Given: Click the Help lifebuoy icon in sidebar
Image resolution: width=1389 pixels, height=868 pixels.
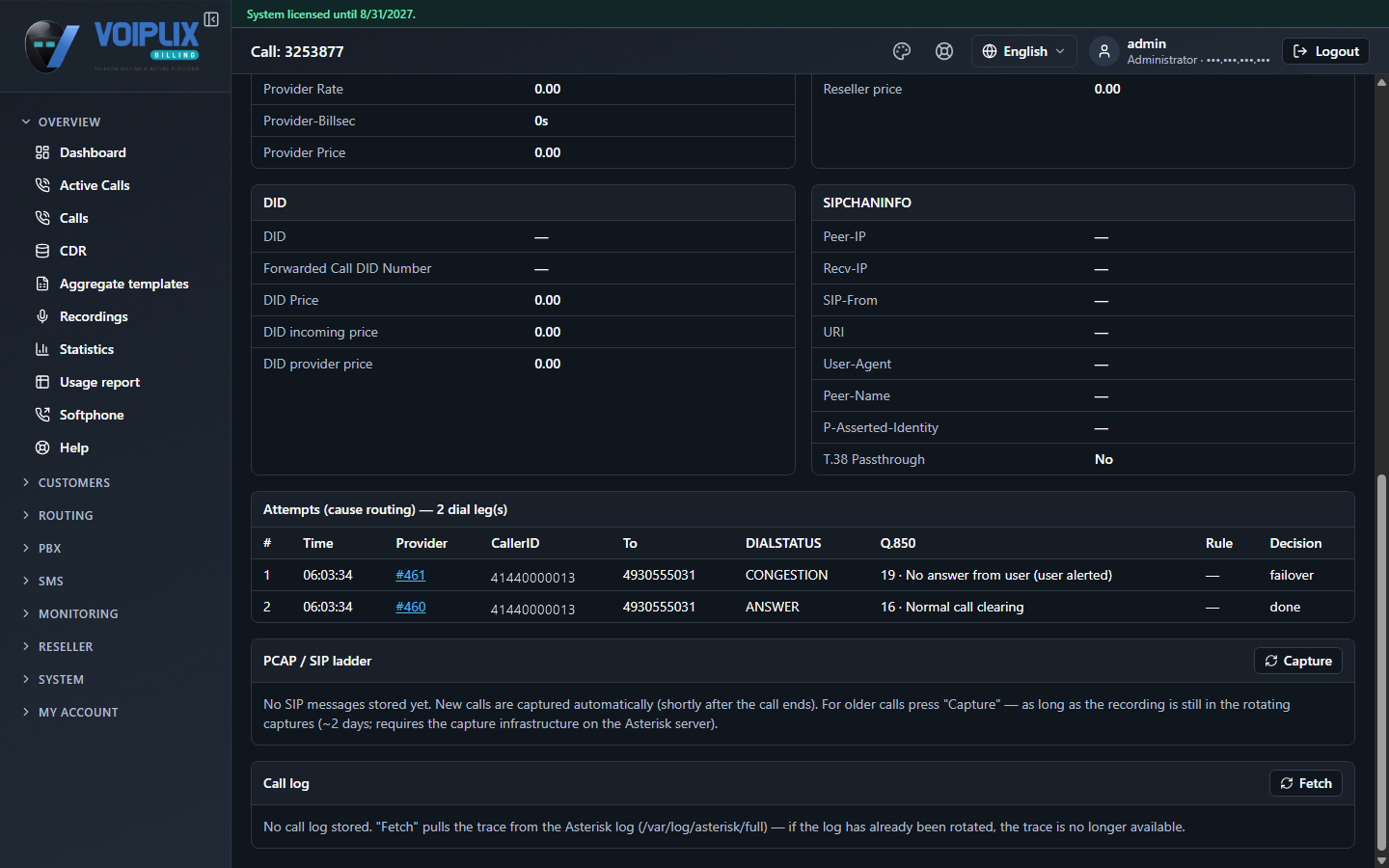Looking at the screenshot, I should [42, 448].
